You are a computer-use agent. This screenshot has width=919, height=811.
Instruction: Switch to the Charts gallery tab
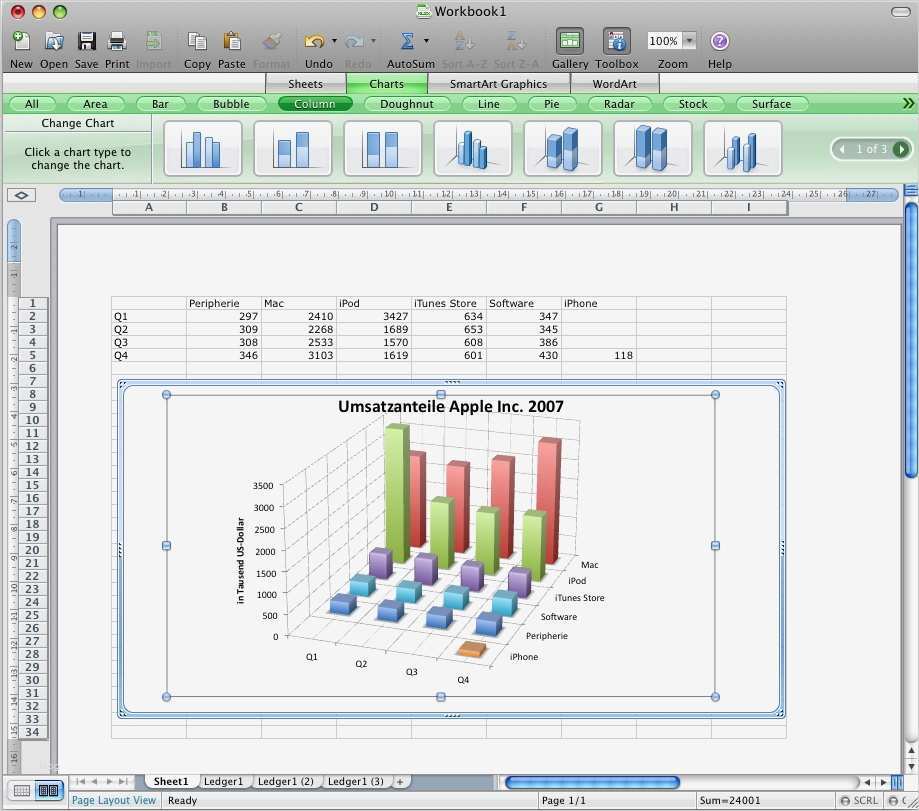387,84
